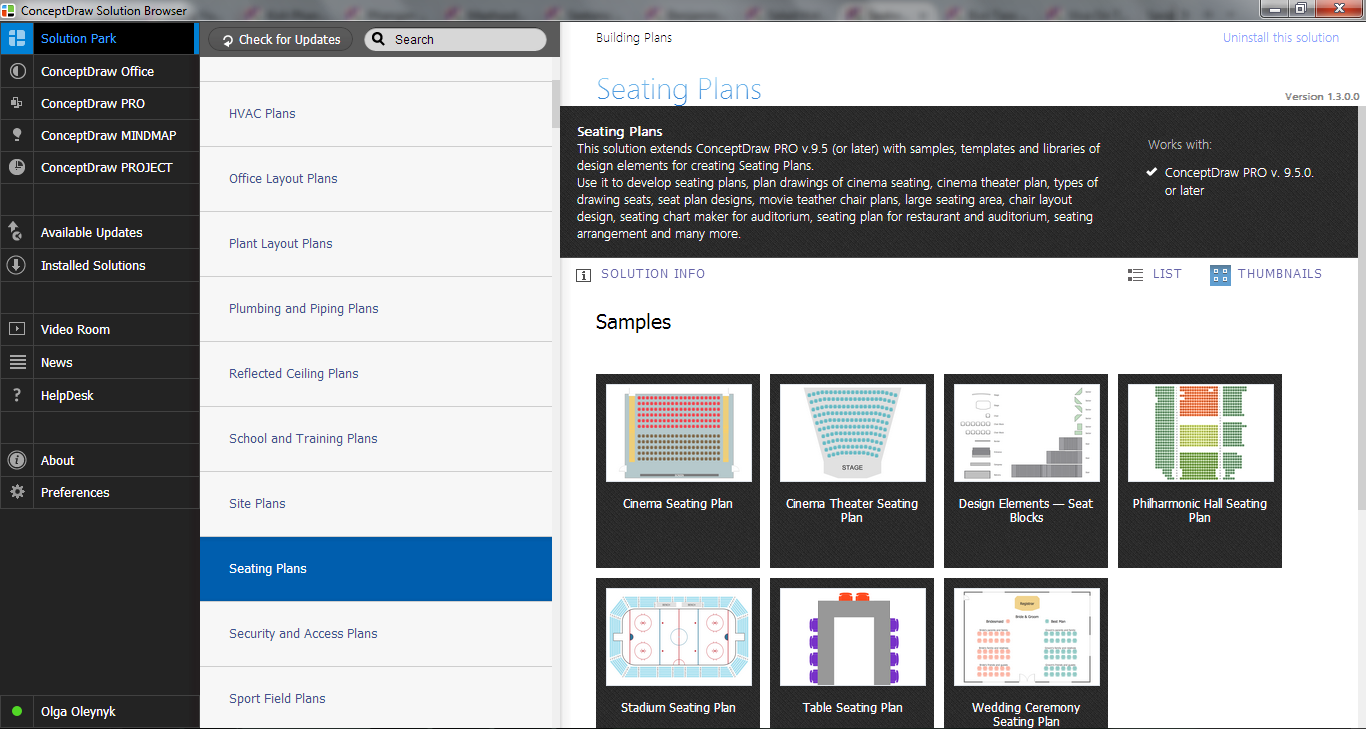1366x729 pixels.
Task: Open ConceptDraw MINDMAP via its lightbulb icon
Action: (16, 135)
